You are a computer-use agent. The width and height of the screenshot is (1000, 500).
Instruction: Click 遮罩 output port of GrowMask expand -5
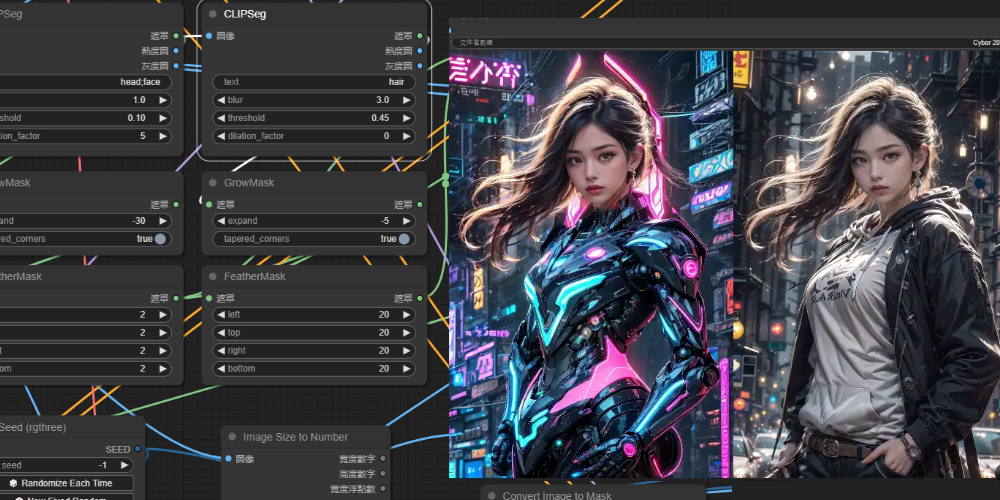[419, 205]
